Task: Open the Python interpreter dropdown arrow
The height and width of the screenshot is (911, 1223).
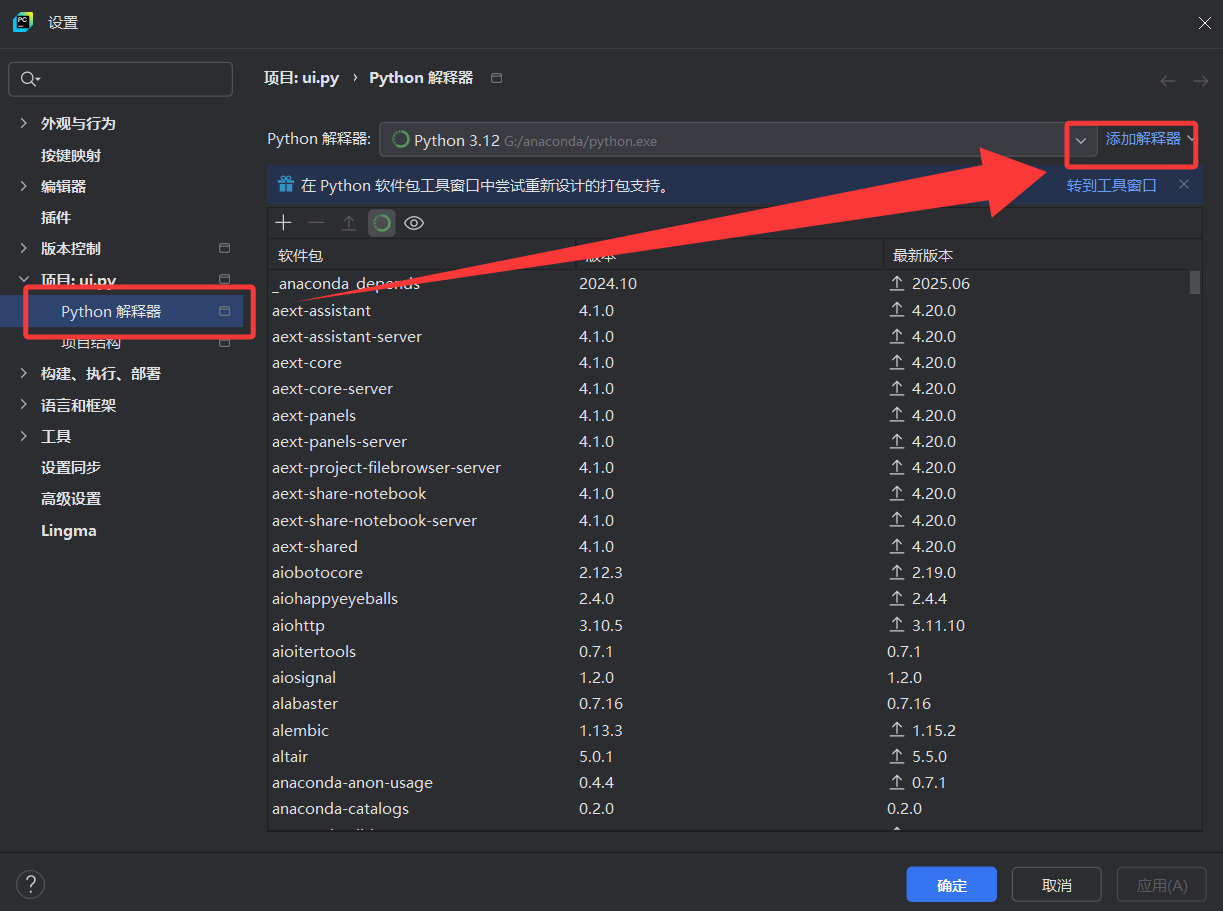Action: (x=1081, y=140)
